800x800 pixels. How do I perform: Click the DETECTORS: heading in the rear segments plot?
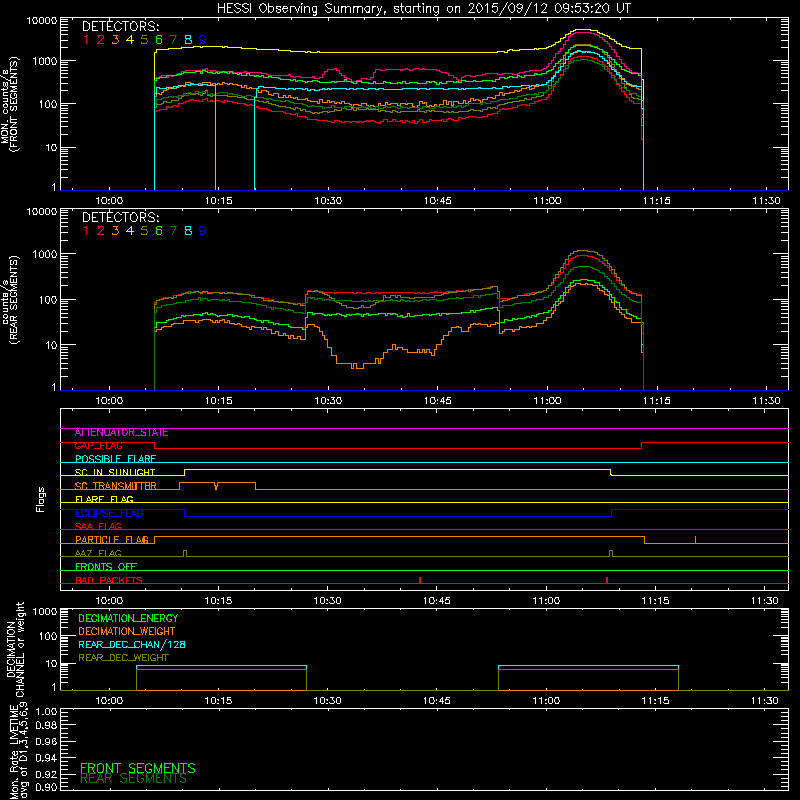click(x=120, y=217)
